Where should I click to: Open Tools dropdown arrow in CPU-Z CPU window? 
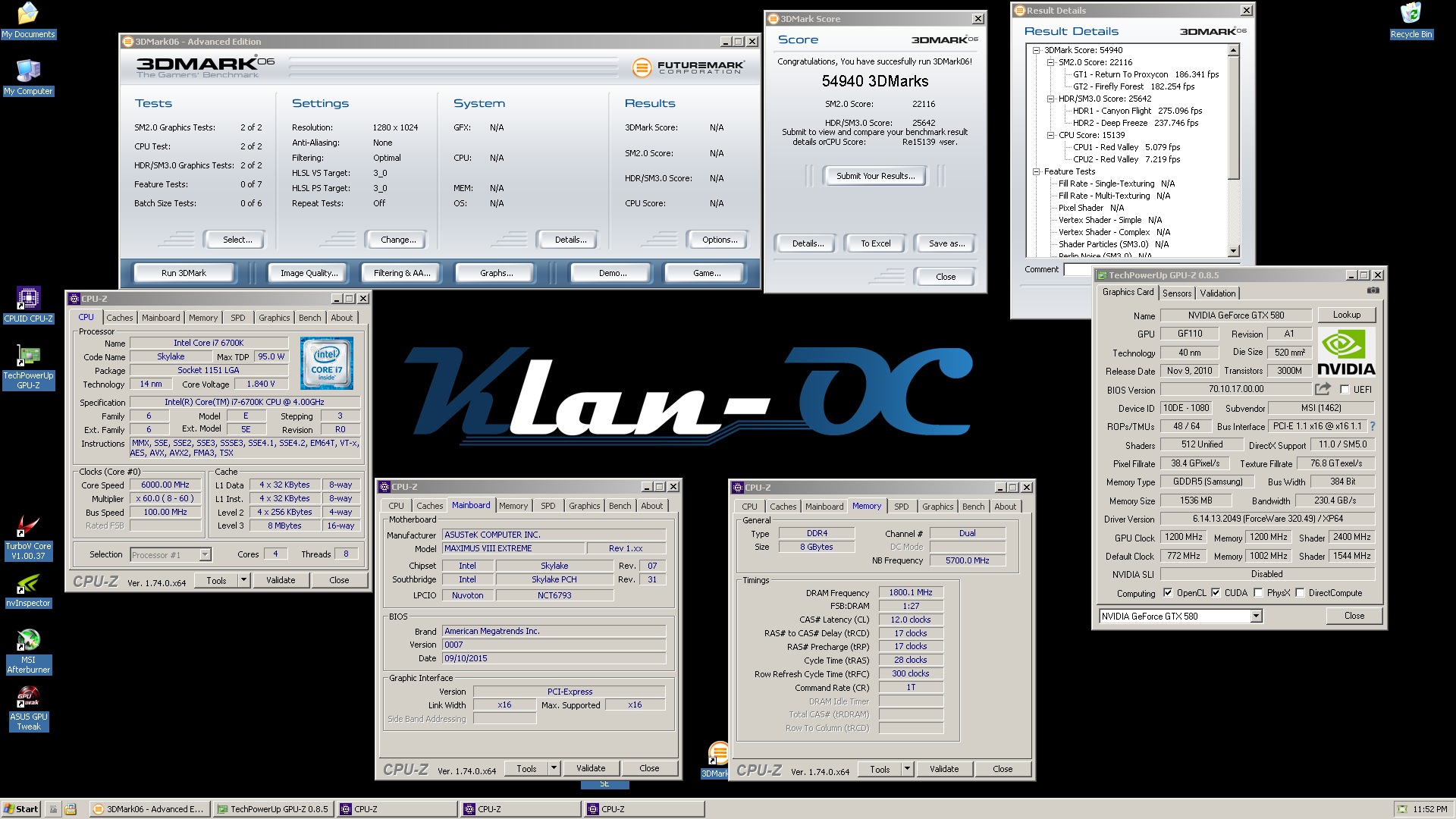pyautogui.click(x=243, y=580)
